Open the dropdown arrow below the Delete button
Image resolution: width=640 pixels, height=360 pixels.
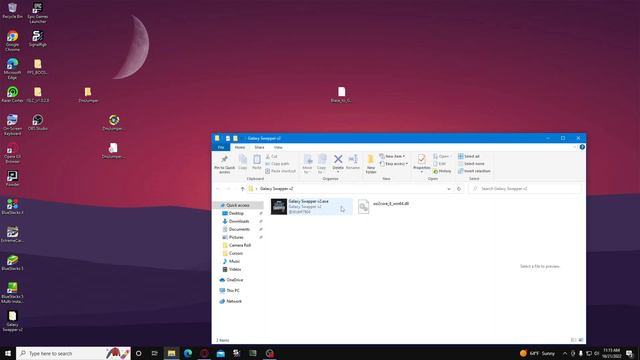point(338,172)
